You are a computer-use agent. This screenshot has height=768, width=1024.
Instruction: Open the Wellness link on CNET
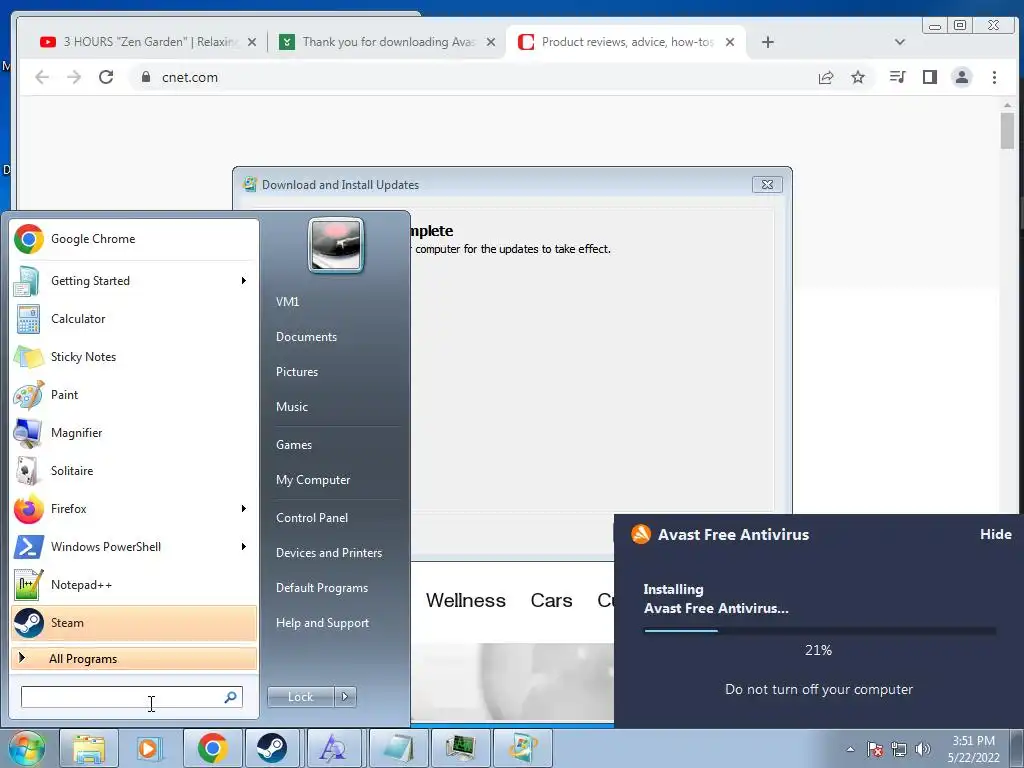tap(466, 600)
